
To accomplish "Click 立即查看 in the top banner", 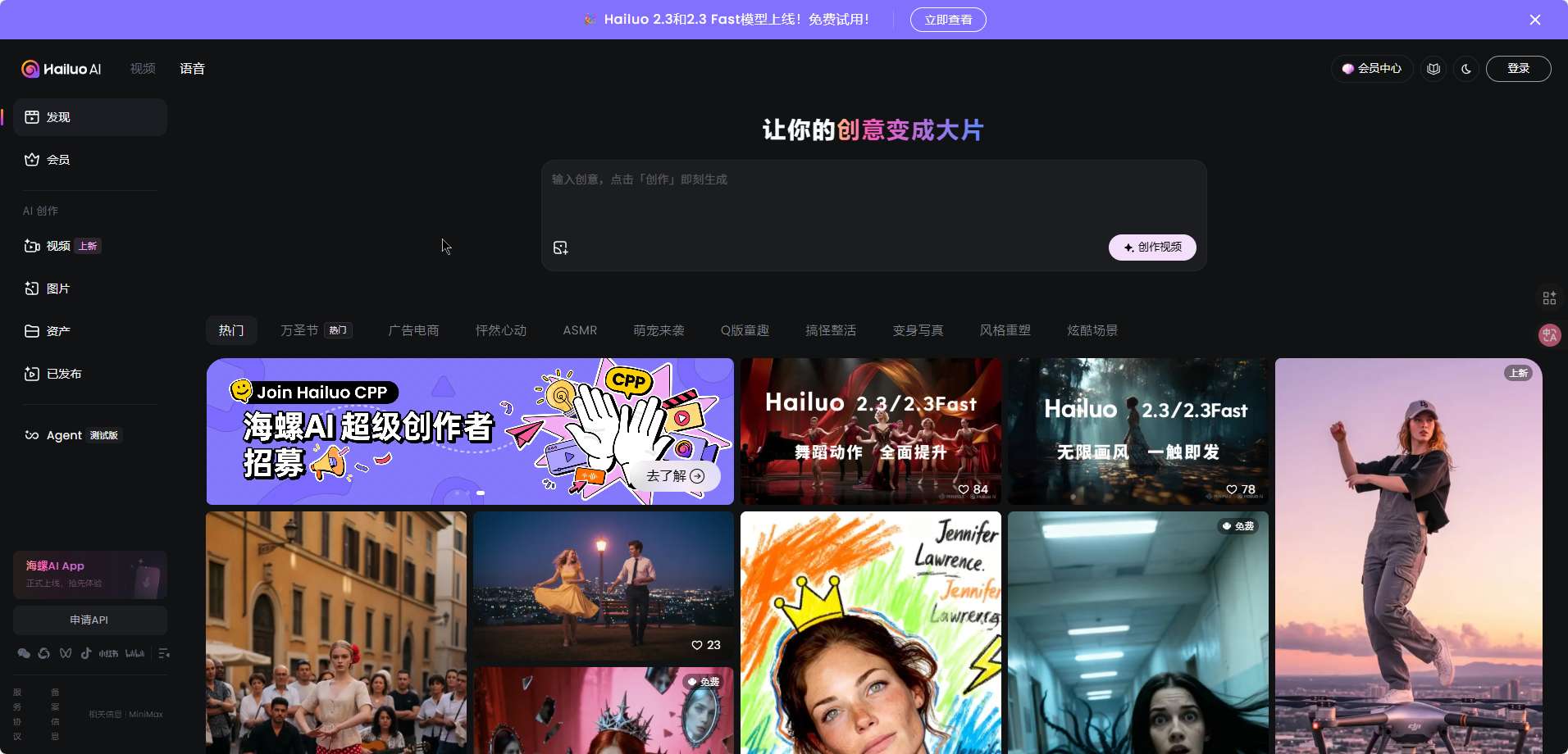I will tap(948, 20).
